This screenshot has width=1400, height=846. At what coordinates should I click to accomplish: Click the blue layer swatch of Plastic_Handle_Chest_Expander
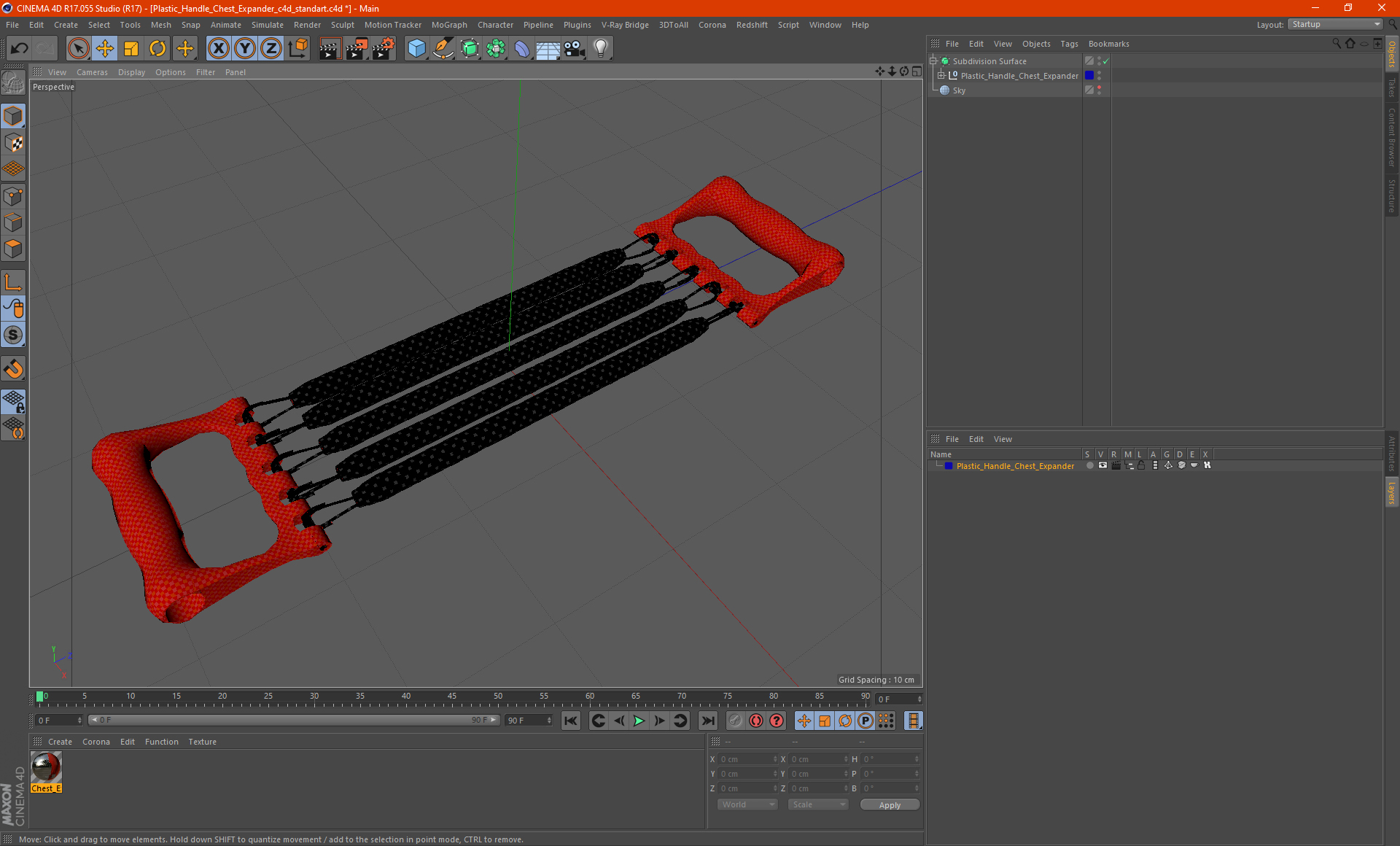(x=1089, y=76)
